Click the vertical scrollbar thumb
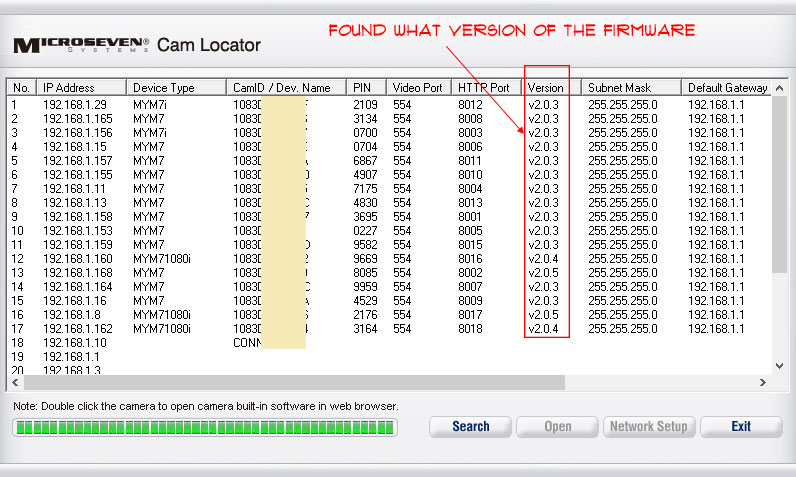The width and height of the screenshot is (796, 477). click(779, 185)
